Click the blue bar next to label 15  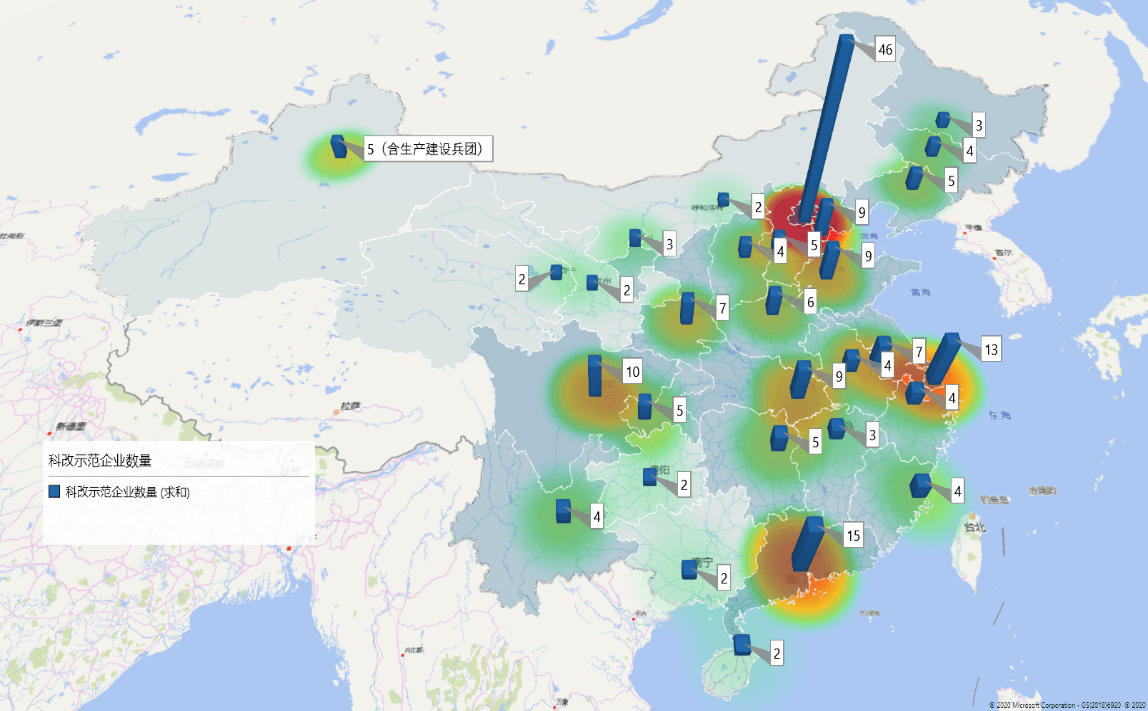point(807,543)
